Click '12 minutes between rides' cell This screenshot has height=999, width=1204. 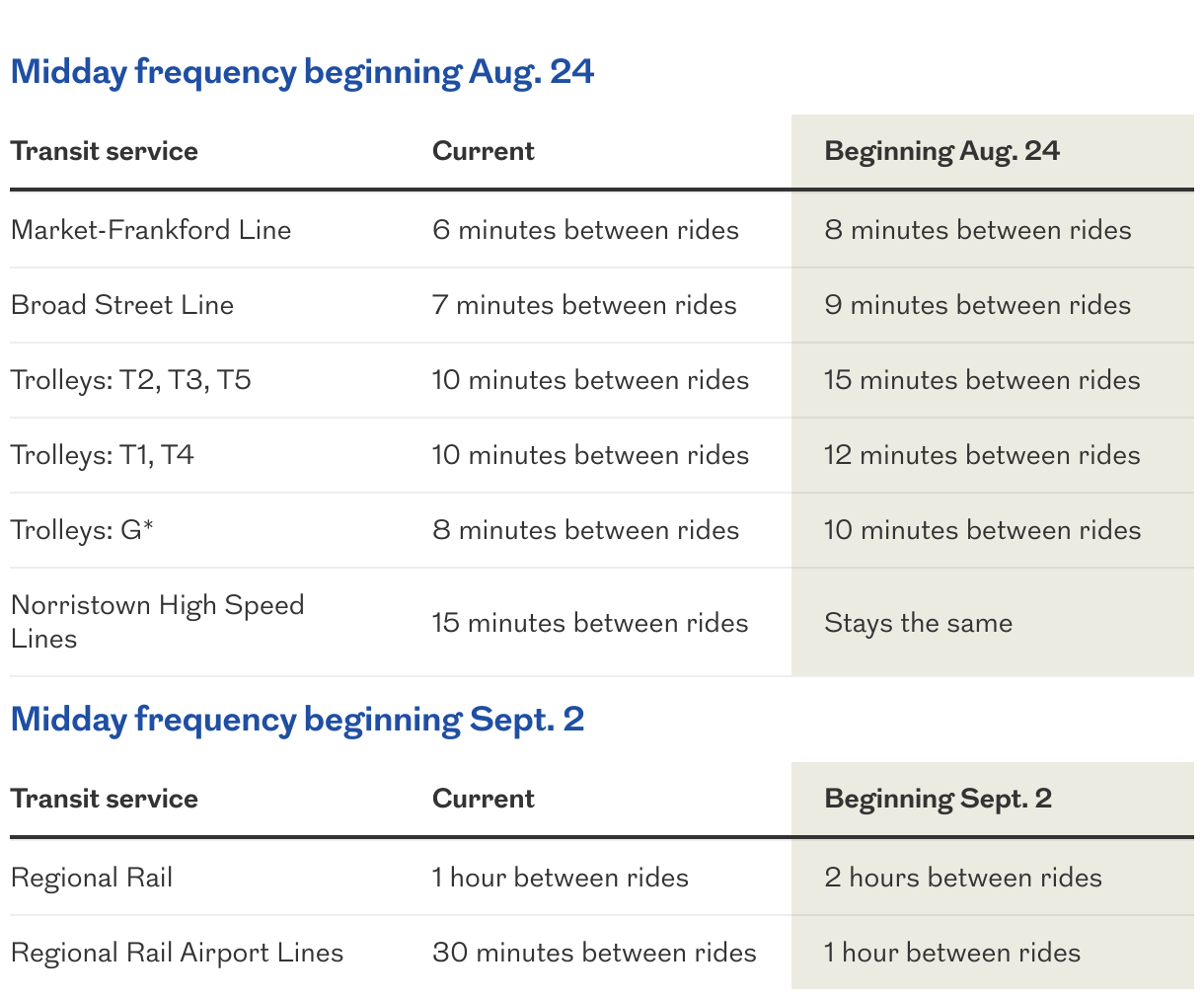982,455
